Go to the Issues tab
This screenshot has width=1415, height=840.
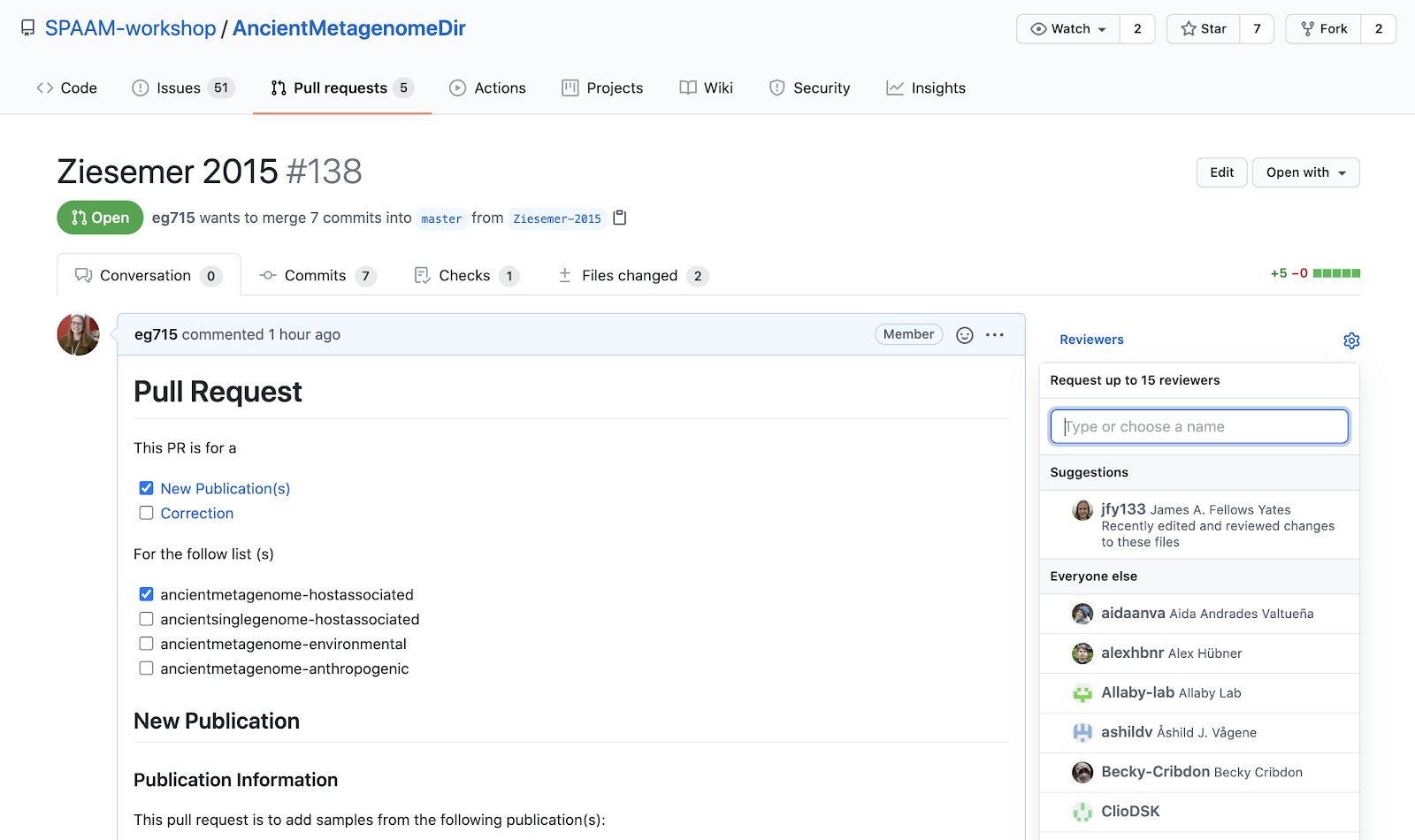pos(183,88)
